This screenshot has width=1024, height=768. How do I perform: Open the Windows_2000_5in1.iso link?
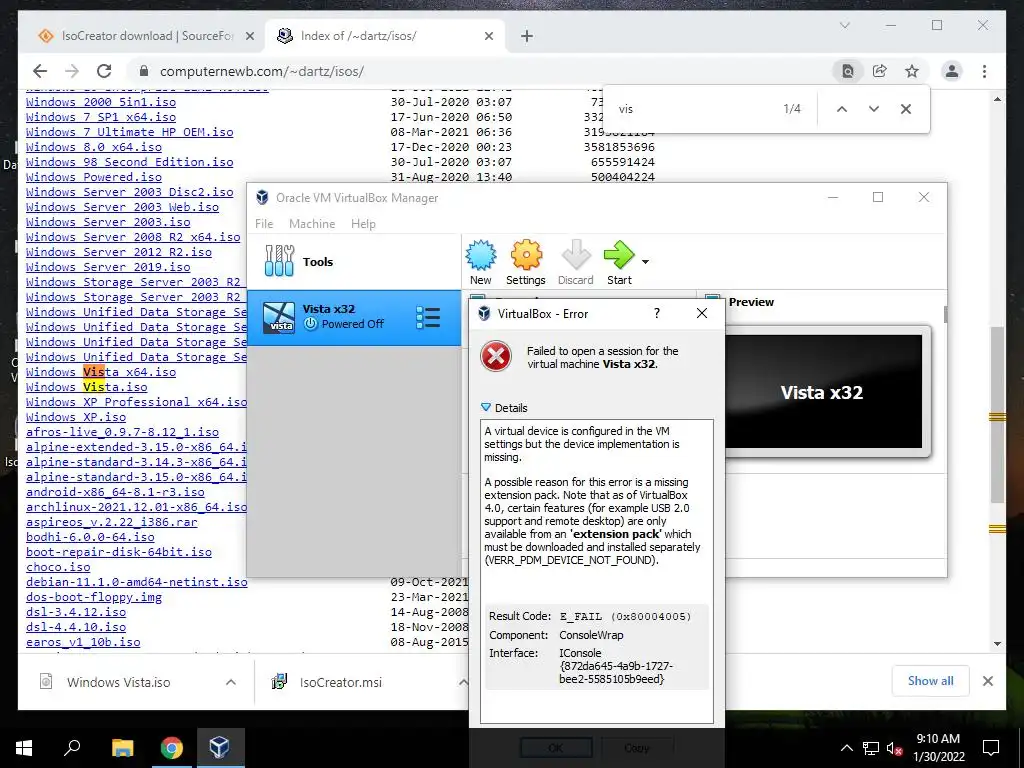[101, 102]
